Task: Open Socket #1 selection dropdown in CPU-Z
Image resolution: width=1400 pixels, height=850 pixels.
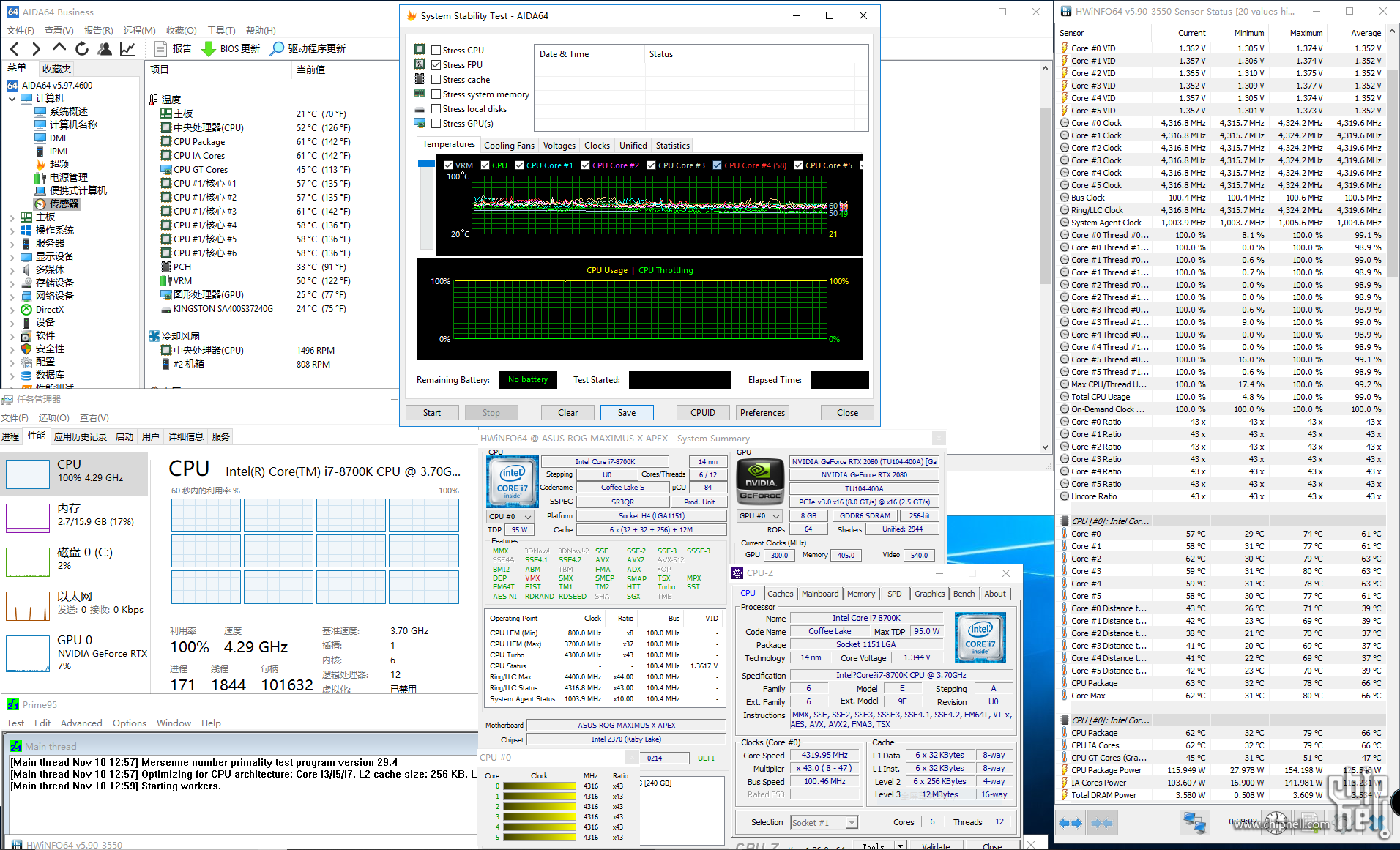Action: point(824,822)
